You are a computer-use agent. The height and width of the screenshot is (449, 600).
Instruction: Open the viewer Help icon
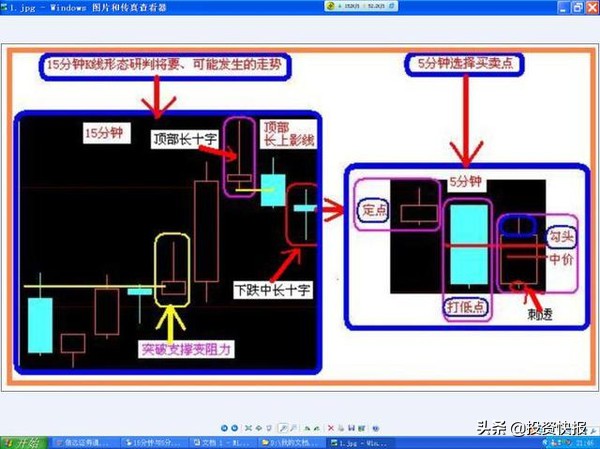pos(375,427)
